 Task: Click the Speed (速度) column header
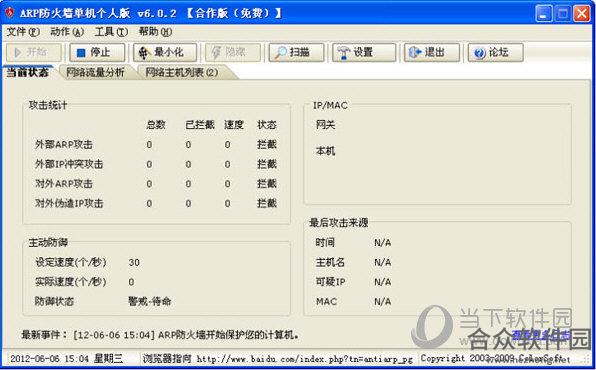[233, 125]
